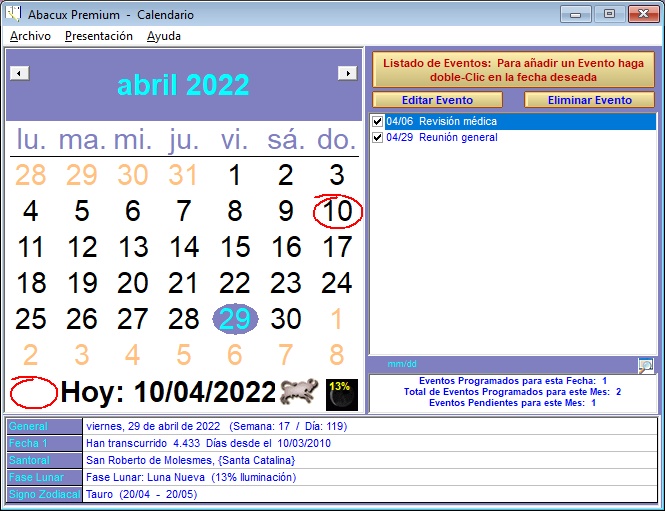The height and width of the screenshot is (511, 665).
Task: Open the Archivo menu
Action: click(30, 36)
